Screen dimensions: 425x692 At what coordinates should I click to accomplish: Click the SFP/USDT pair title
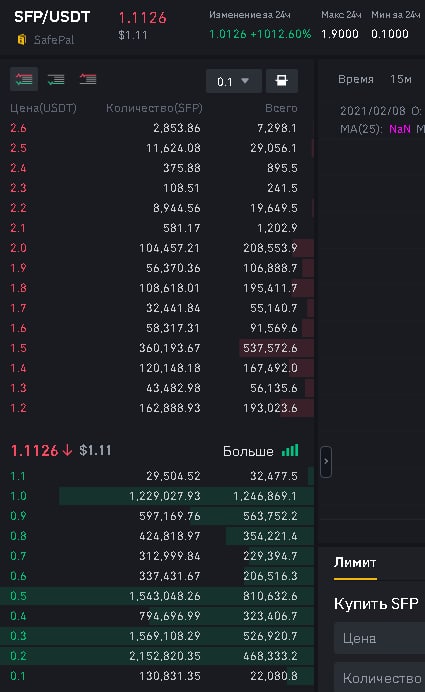coord(52,17)
